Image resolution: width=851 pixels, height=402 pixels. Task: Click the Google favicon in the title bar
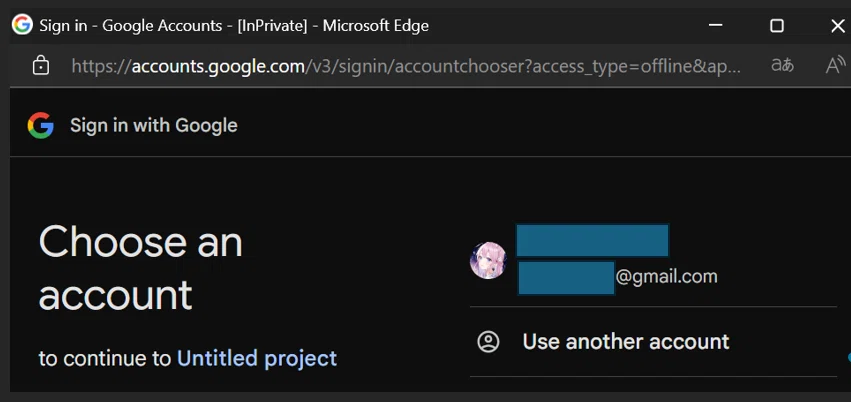22,24
